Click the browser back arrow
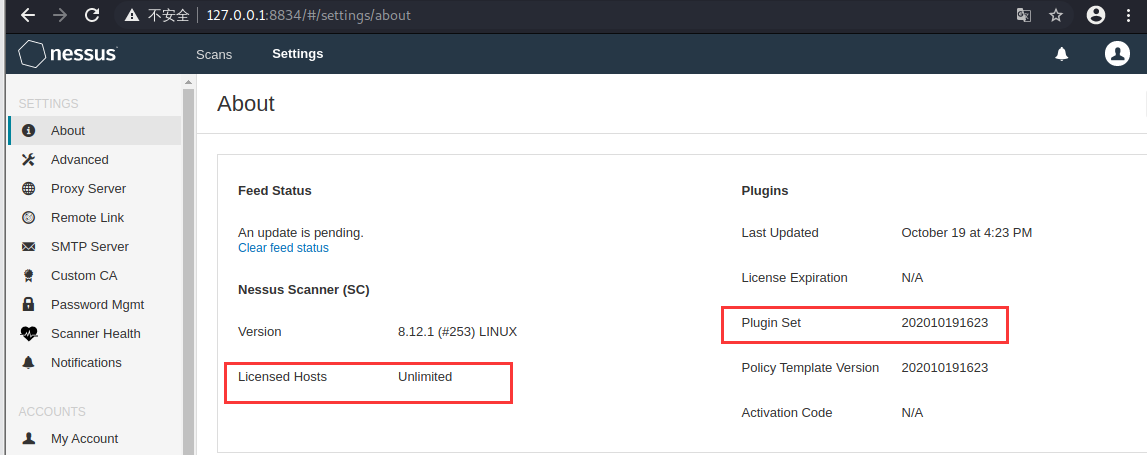1147x455 pixels. pos(28,15)
